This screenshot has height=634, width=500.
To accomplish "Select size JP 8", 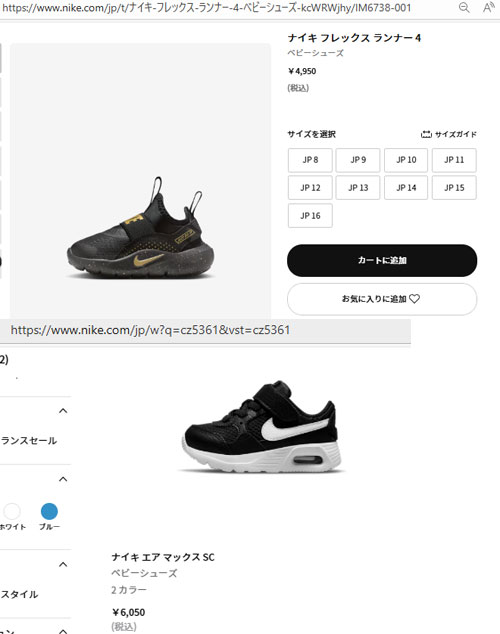I will (310, 160).
